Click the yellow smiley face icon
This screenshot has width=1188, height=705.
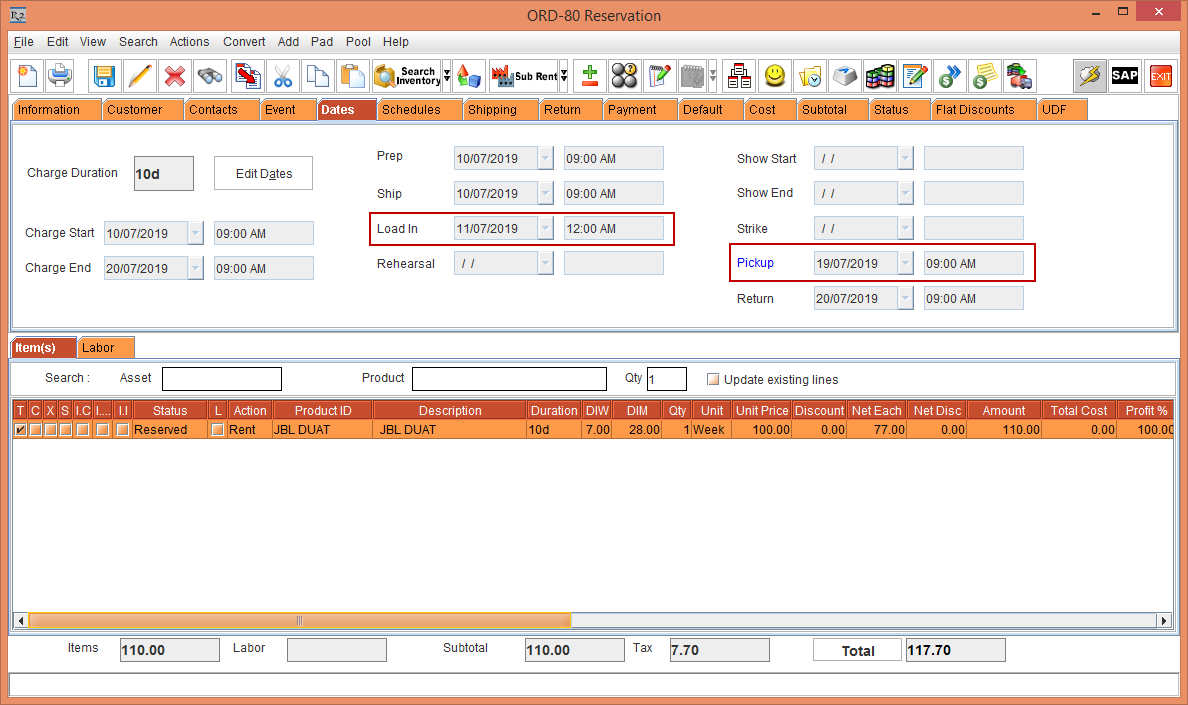[x=774, y=76]
